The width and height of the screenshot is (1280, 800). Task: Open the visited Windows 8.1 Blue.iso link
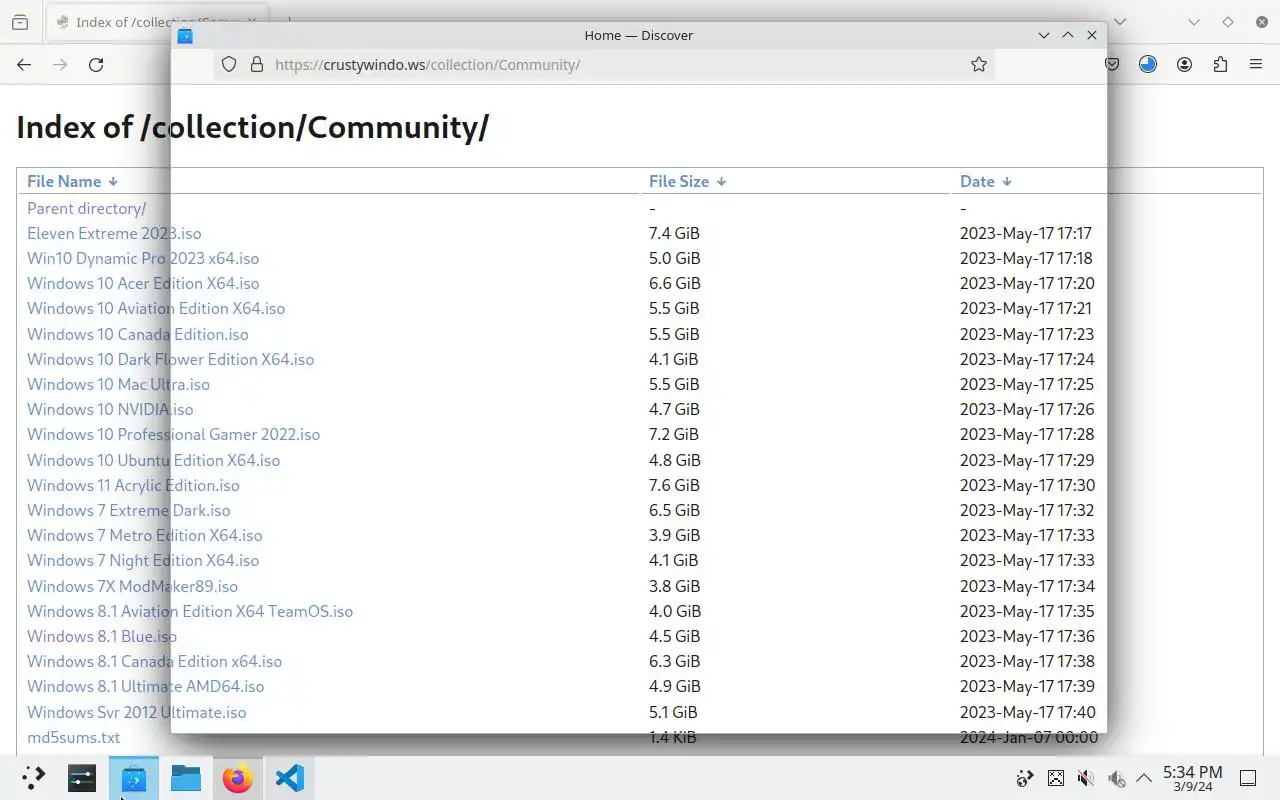[x=102, y=636]
